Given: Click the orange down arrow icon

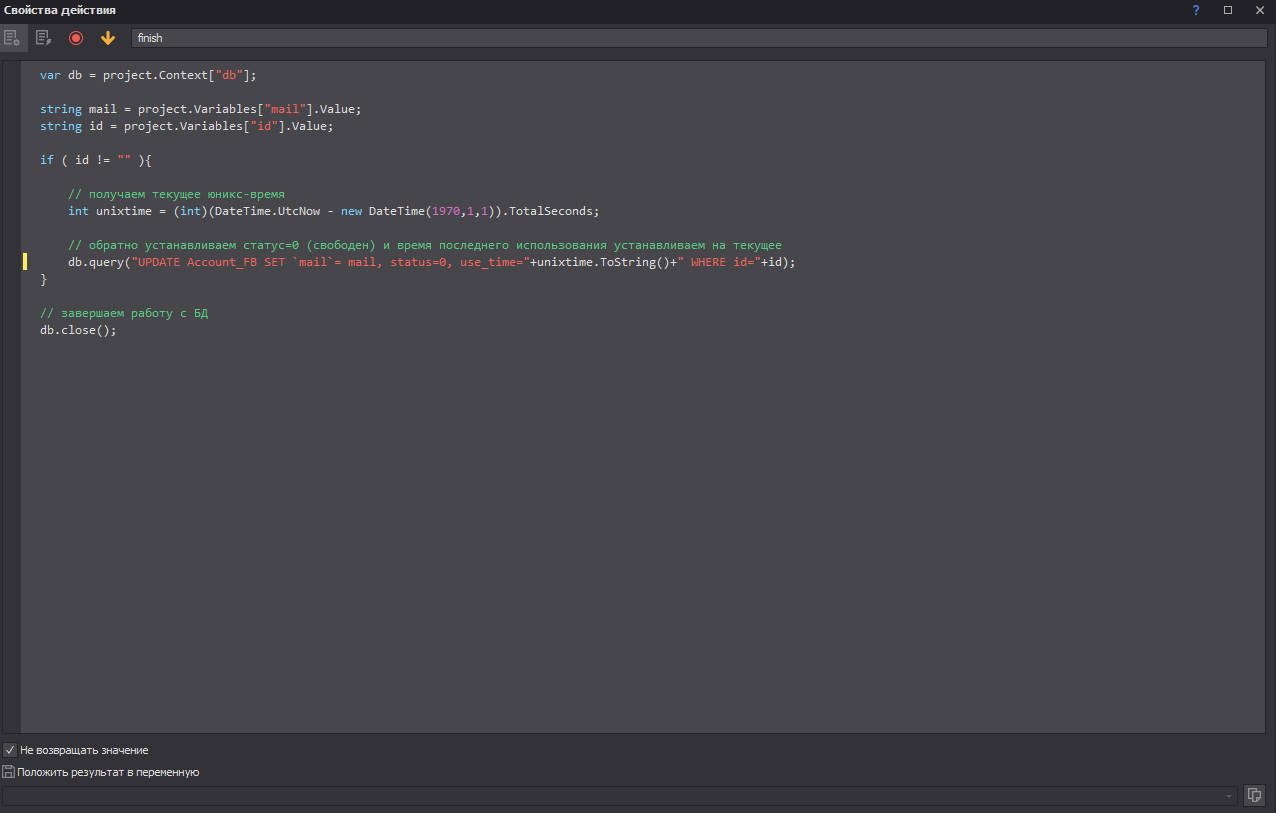Looking at the screenshot, I should tap(108, 38).
